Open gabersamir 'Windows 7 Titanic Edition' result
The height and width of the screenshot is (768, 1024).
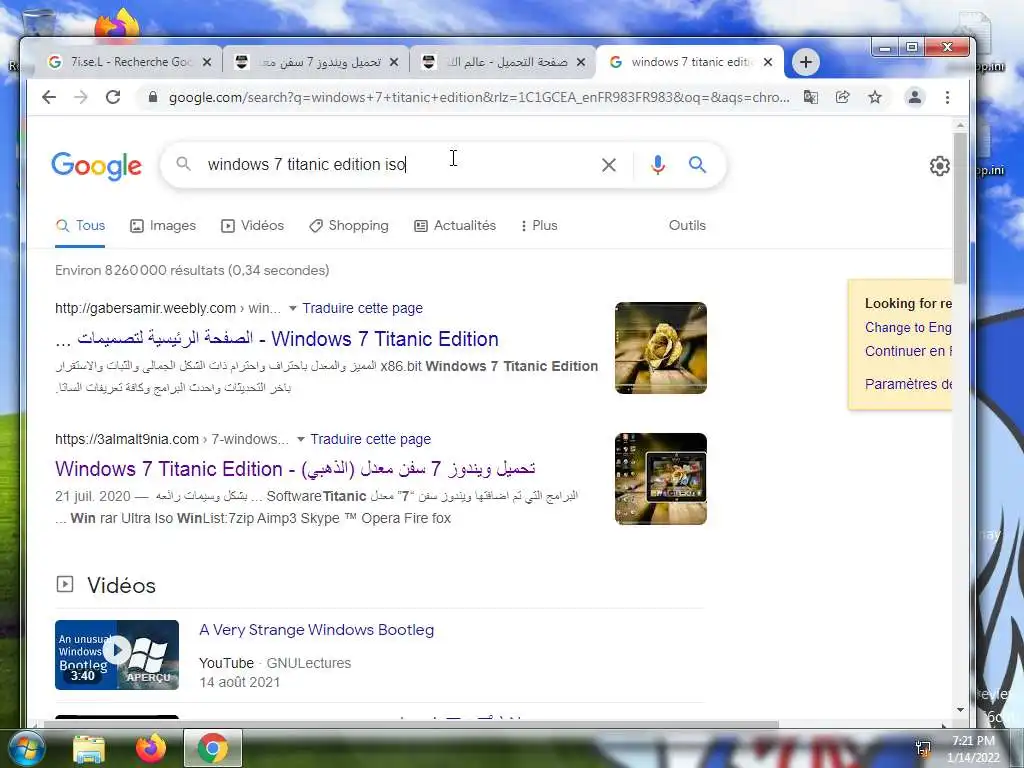pos(277,339)
